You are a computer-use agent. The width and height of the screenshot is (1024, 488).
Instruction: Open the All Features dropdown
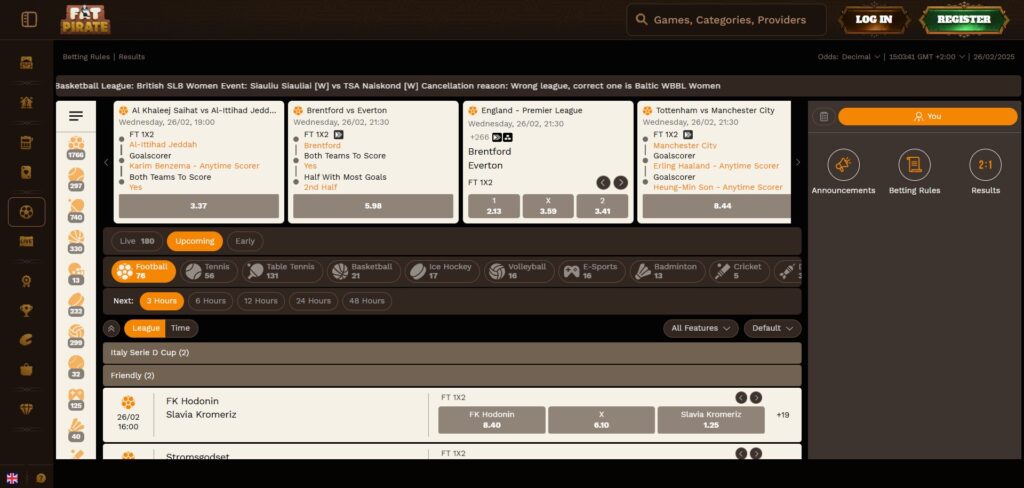click(x=701, y=328)
